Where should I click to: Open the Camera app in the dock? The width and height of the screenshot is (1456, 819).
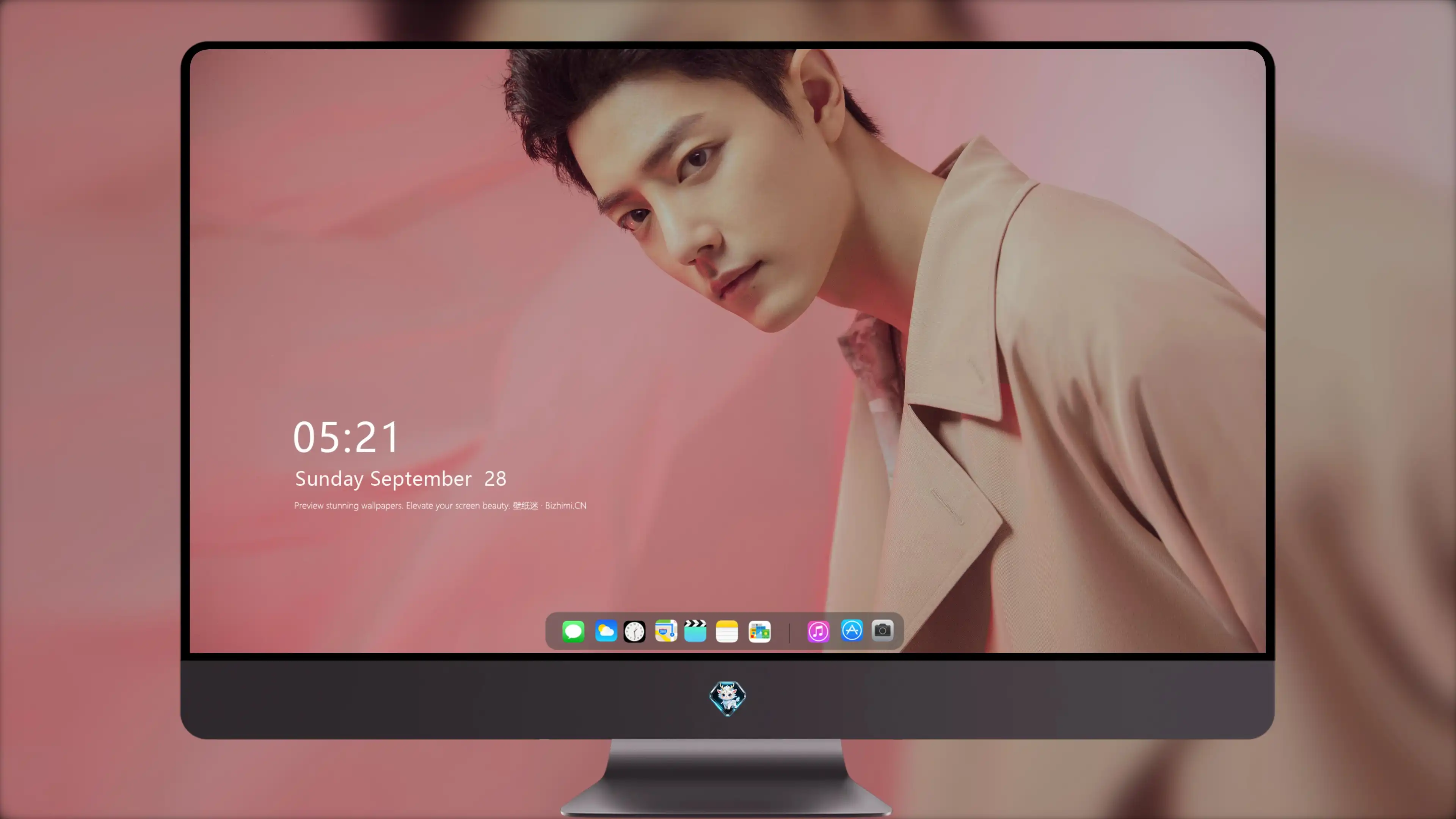(x=882, y=630)
